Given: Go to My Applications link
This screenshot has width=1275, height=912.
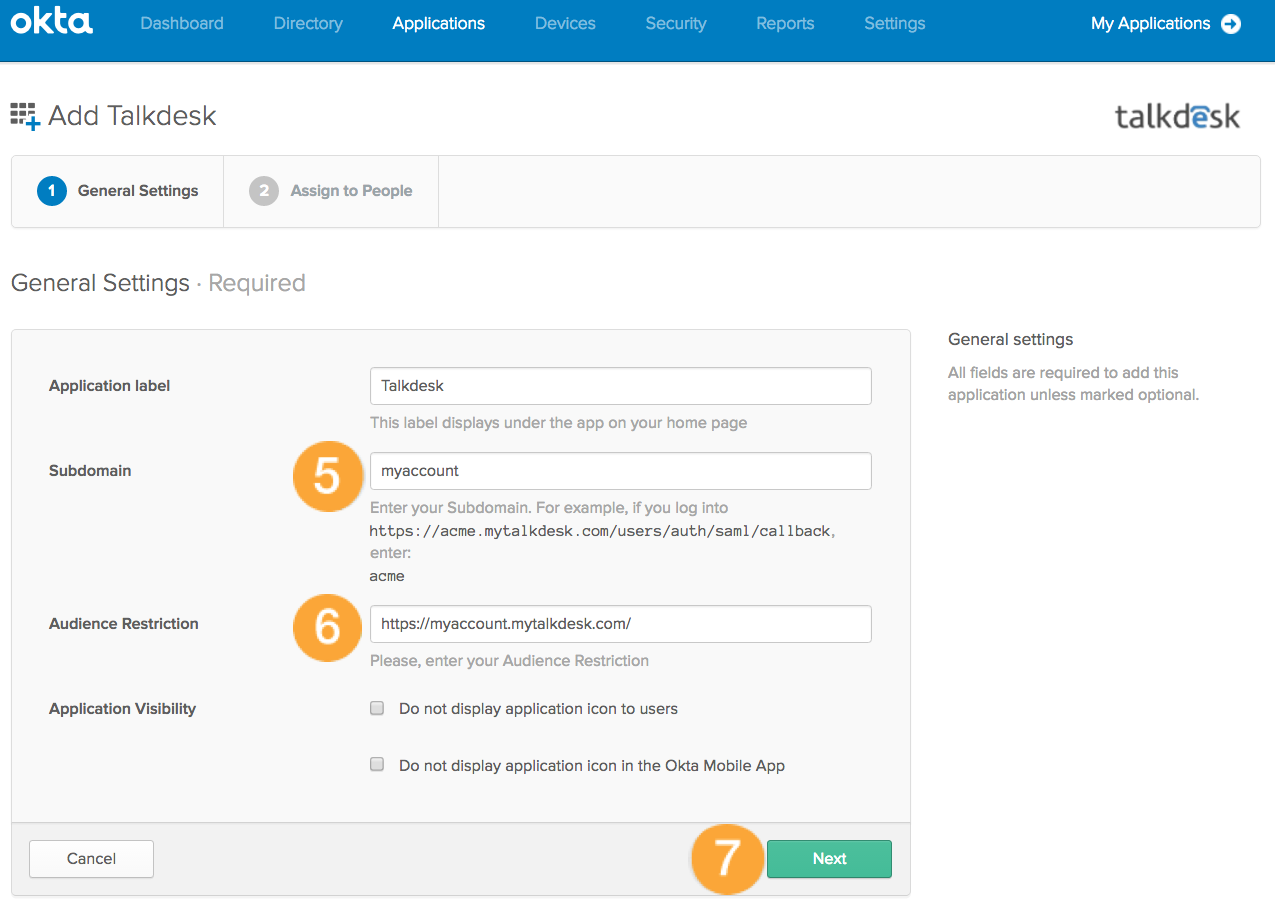Looking at the screenshot, I should [1150, 23].
